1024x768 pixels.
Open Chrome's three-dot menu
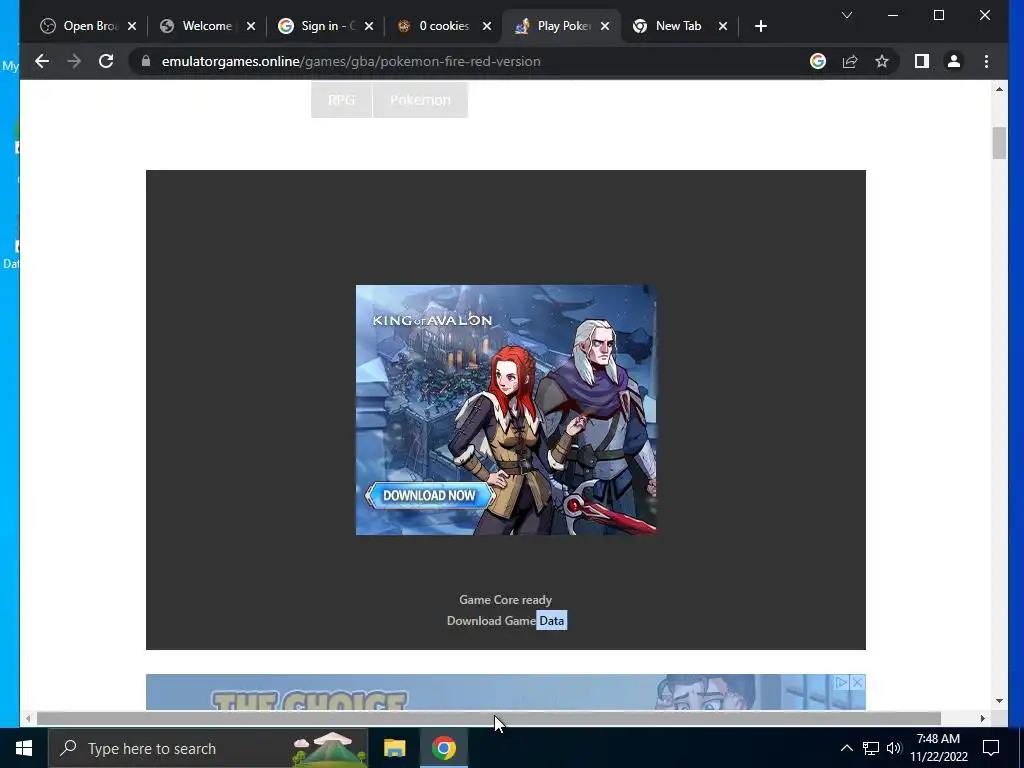tap(986, 61)
